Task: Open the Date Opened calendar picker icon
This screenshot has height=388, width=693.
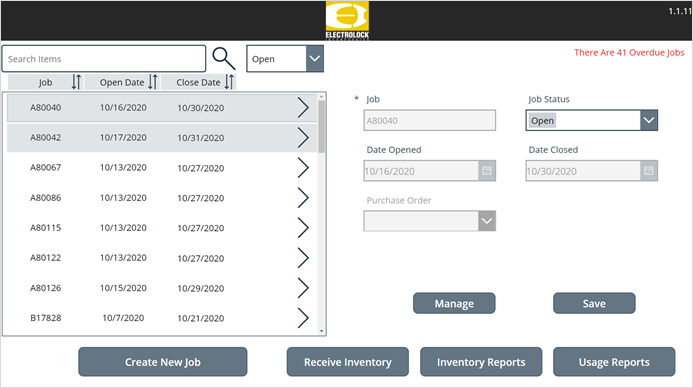Action: click(487, 171)
